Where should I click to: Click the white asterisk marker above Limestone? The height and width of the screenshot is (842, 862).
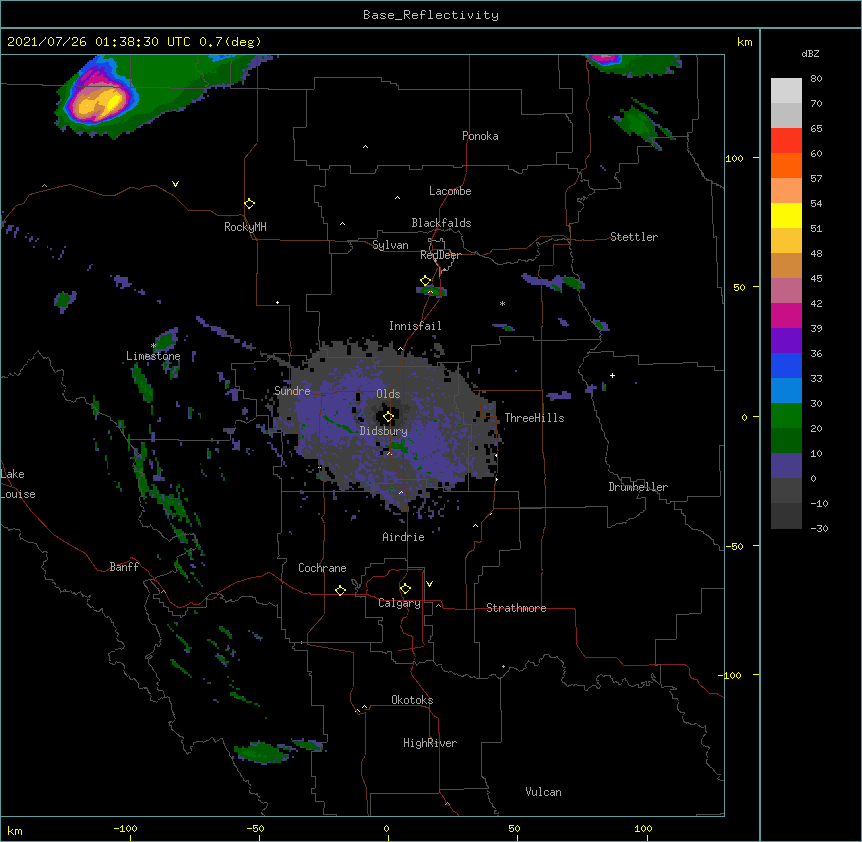pos(154,346)
